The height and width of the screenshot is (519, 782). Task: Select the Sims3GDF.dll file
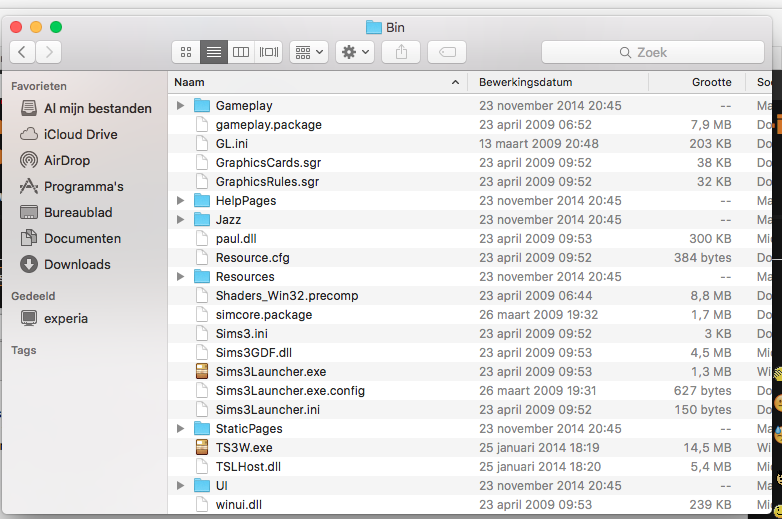pyautogui.click(x=253, y=352)
